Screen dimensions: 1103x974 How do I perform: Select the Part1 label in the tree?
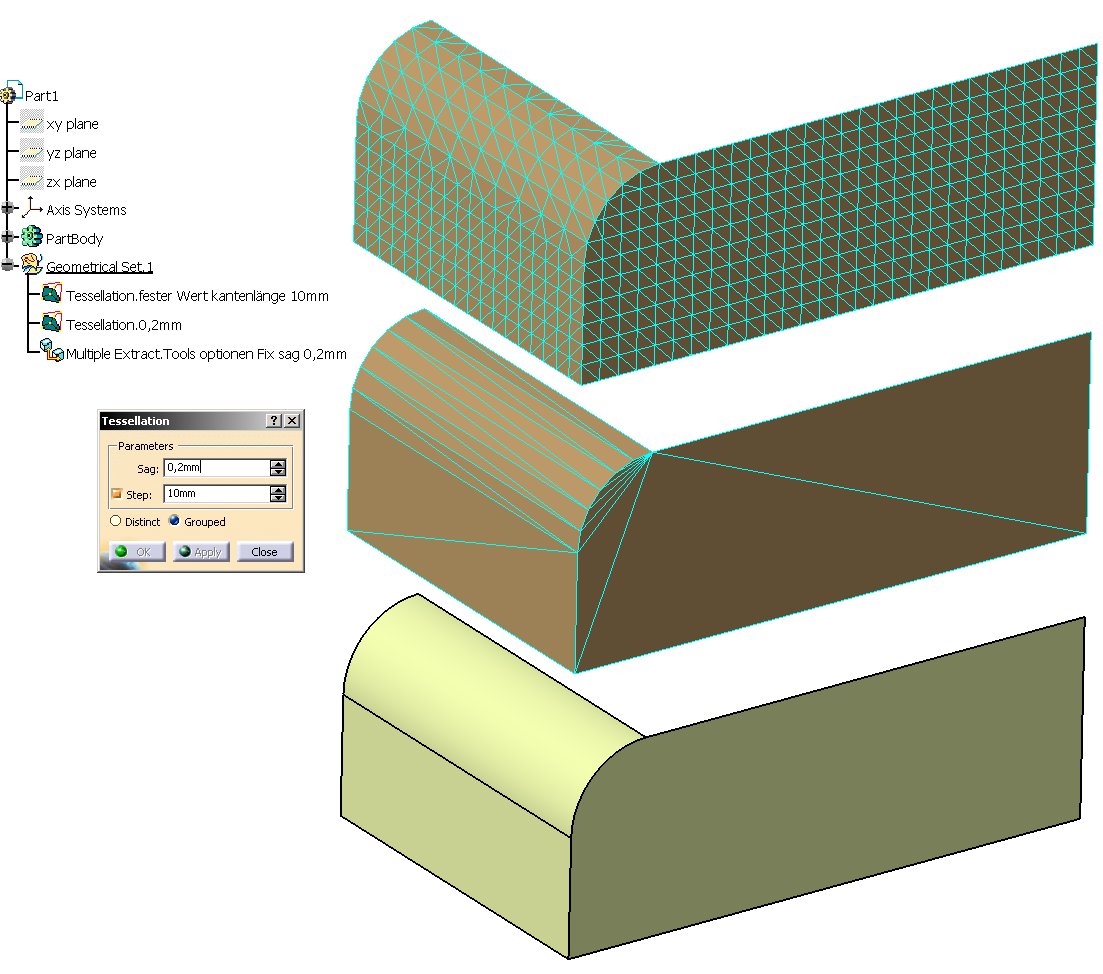(x=42, y=96)
